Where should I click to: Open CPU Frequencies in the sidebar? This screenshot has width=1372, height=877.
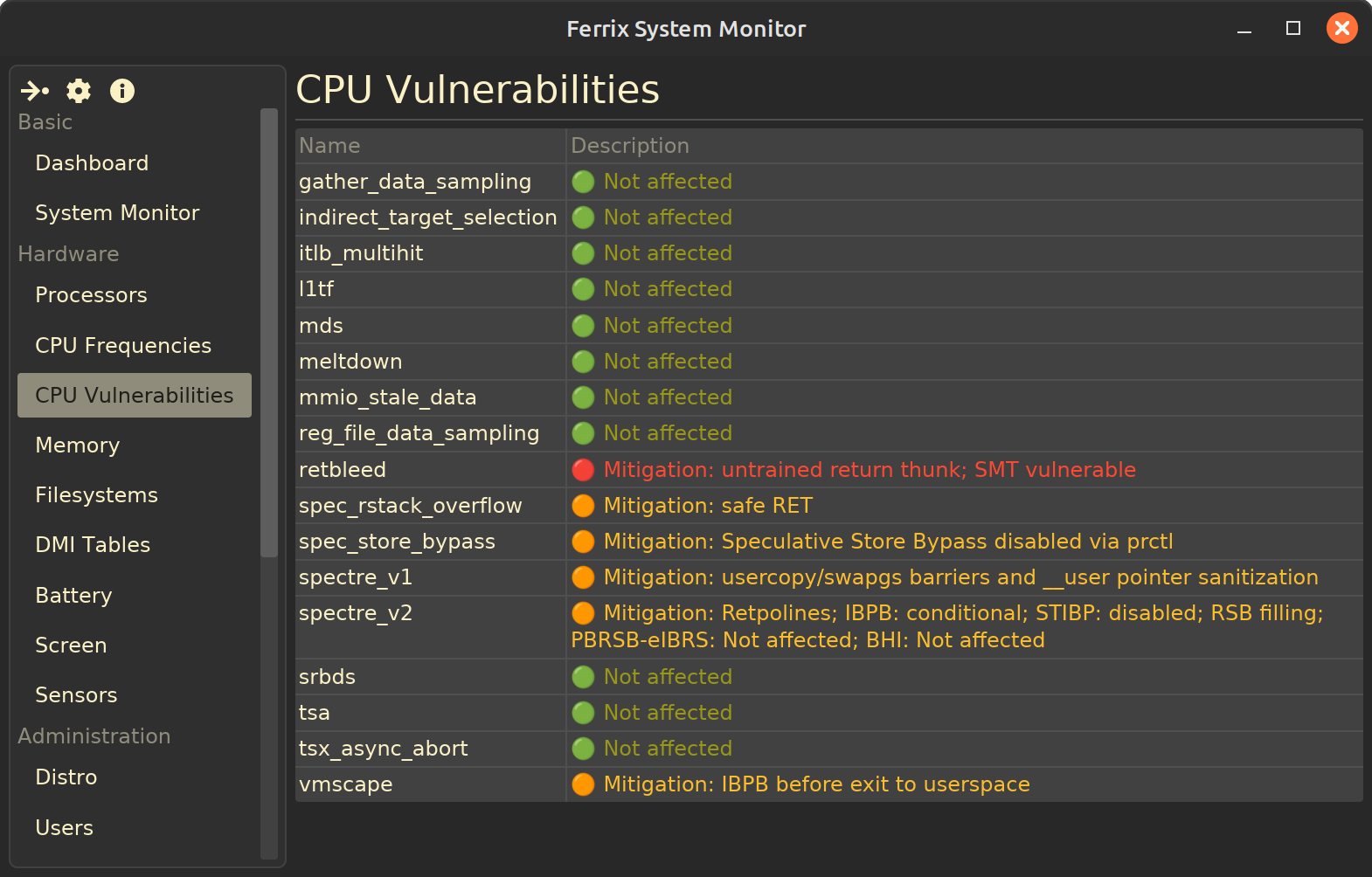click(123, 346)
